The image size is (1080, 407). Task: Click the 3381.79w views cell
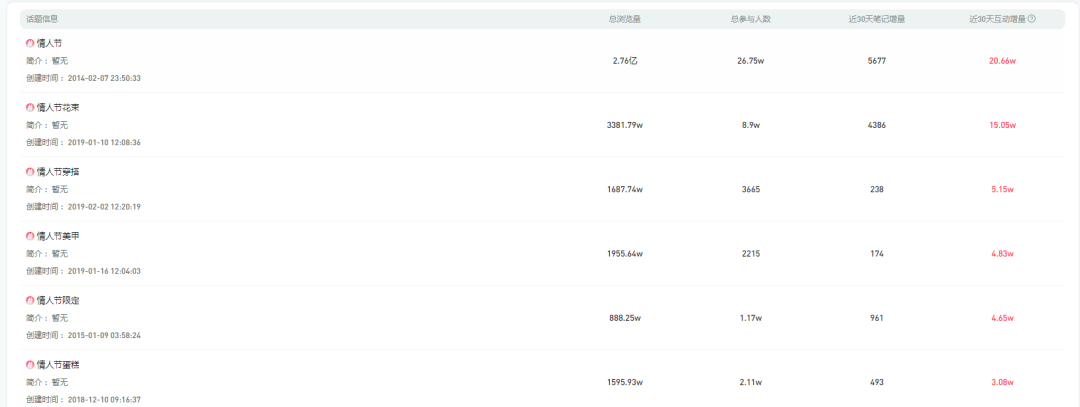[624, 125]
